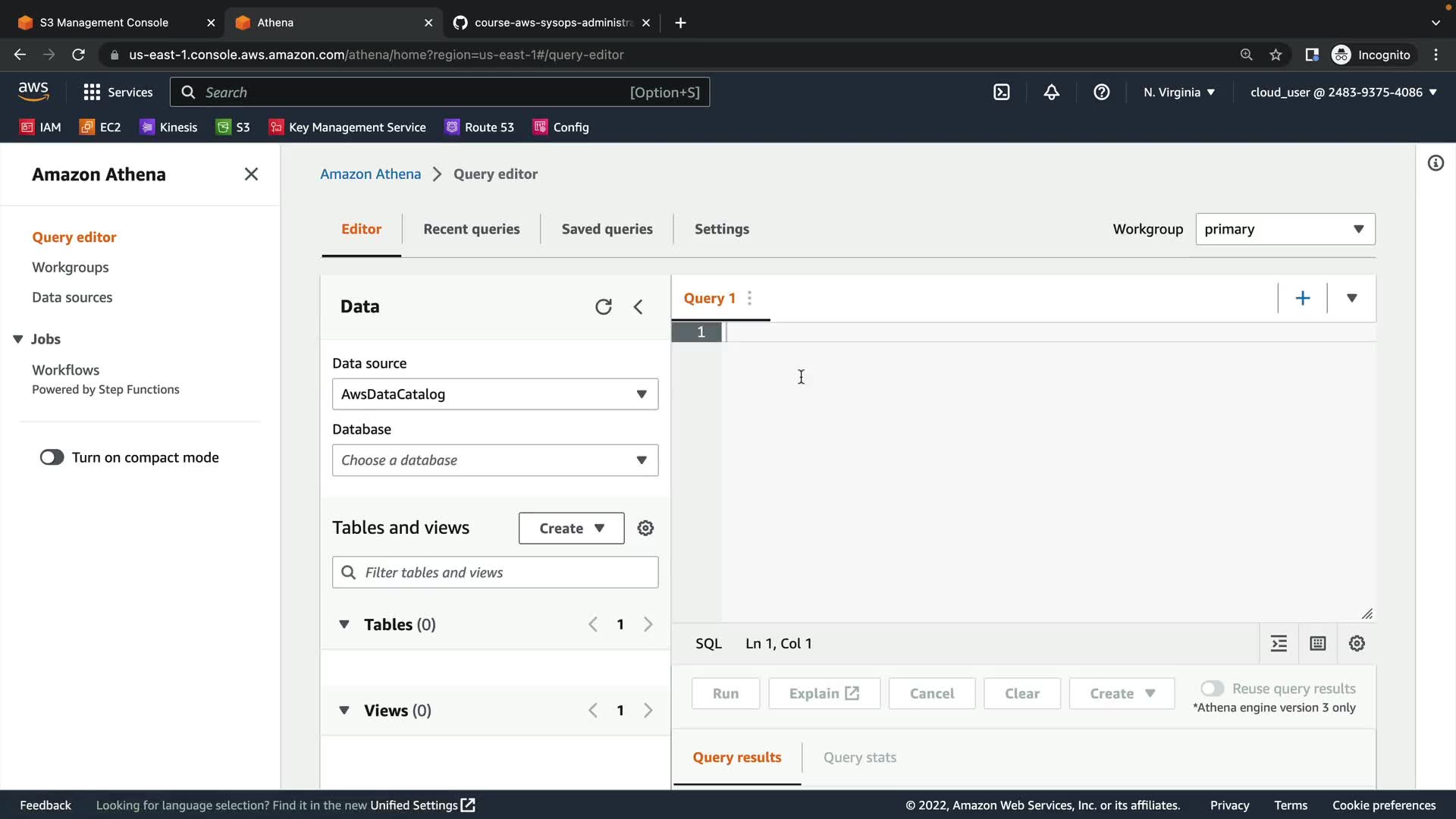Refresh the Data panel

pyautogui.click(x=603, y=306)
